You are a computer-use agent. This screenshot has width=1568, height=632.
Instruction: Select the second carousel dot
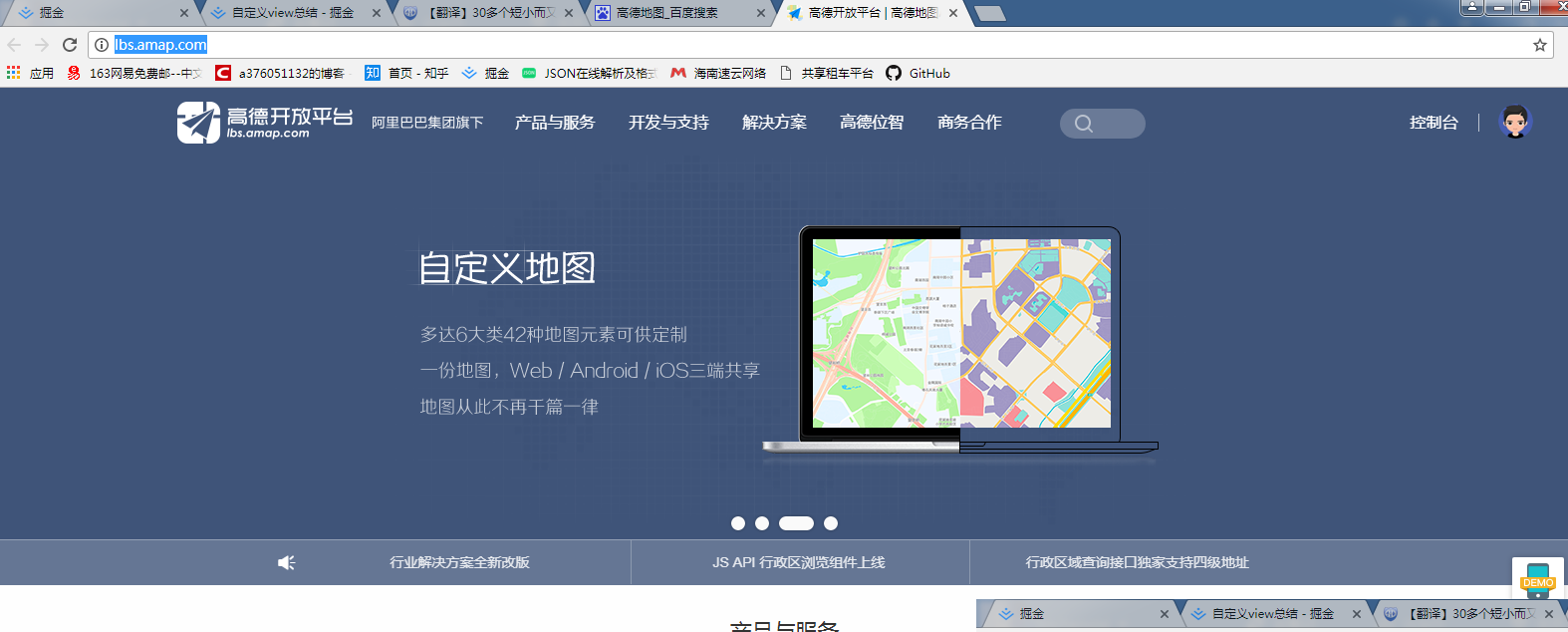[762, 523]
